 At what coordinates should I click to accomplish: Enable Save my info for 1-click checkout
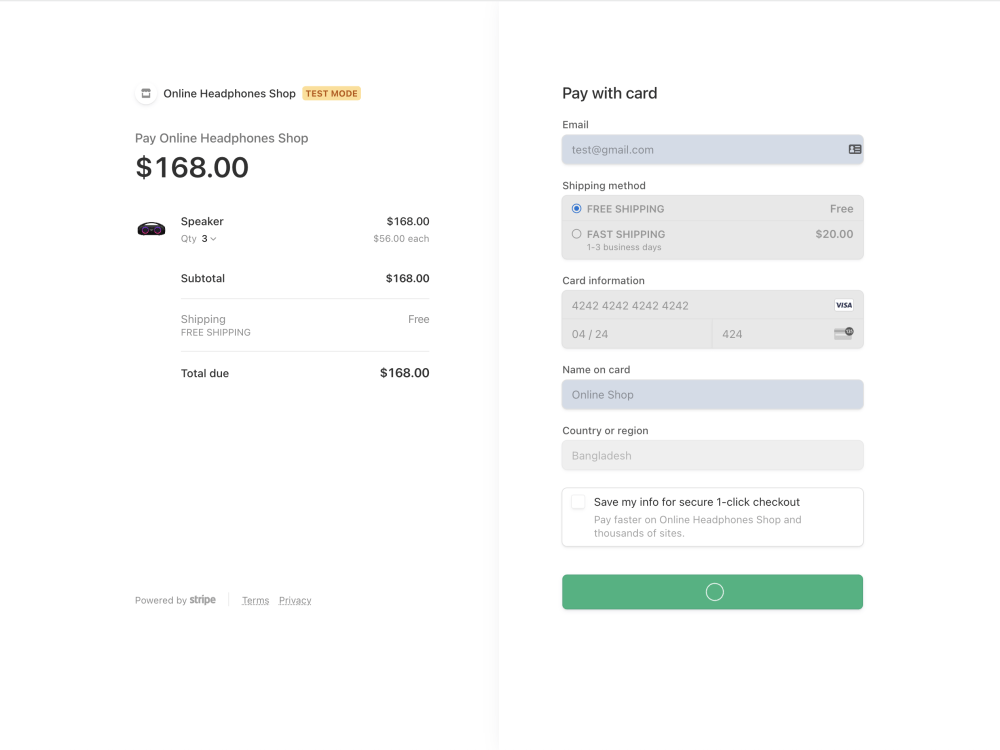coord(578,502)
